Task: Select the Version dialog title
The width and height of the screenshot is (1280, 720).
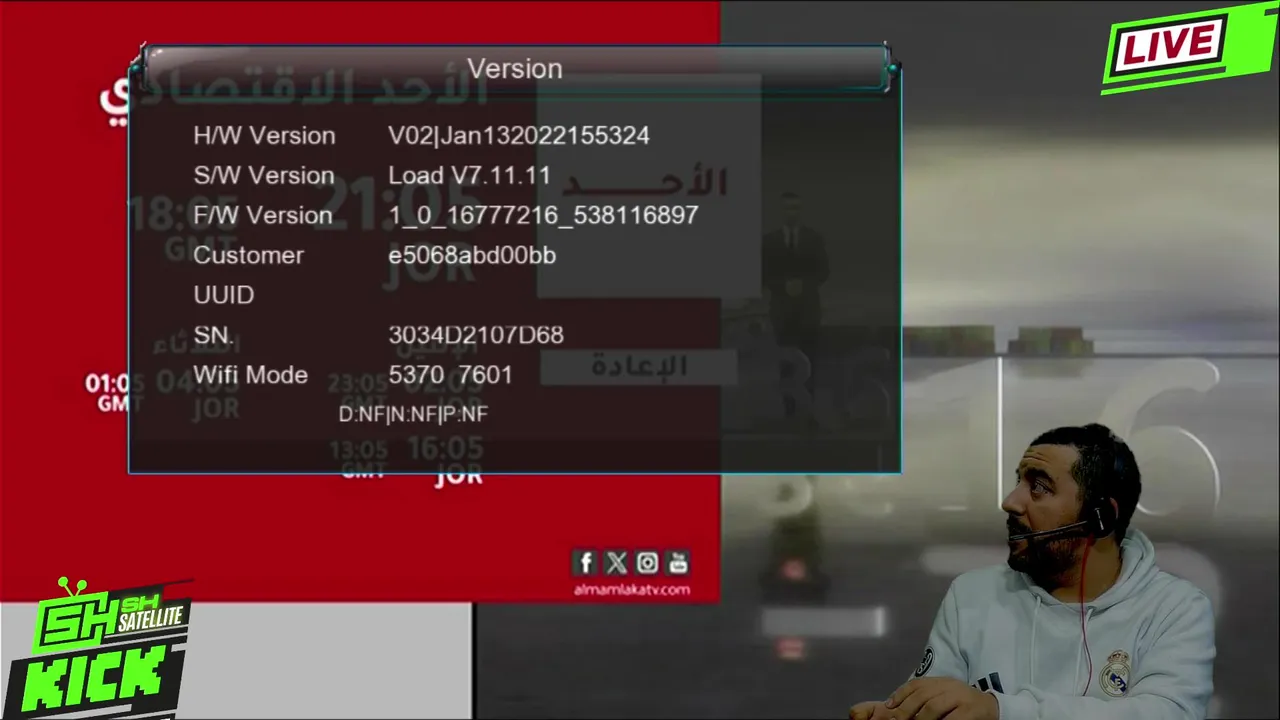Action: [x=515, y=69]
